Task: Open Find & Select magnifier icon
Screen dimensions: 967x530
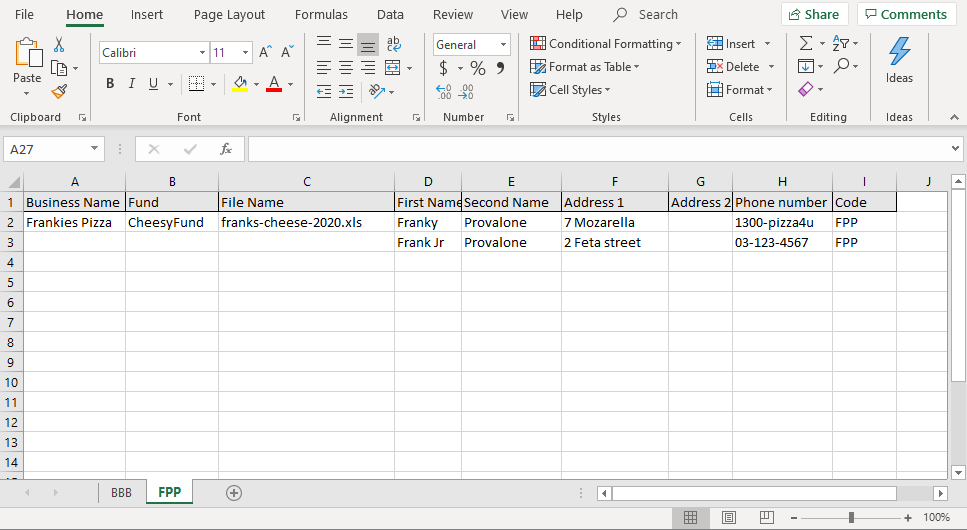Action: click(x=841, y=65)
